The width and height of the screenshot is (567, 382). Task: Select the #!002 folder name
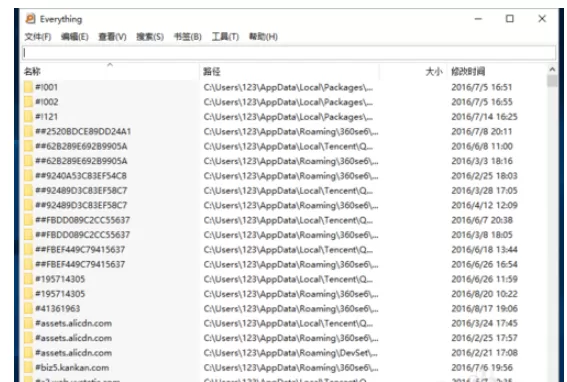(47, 102)
